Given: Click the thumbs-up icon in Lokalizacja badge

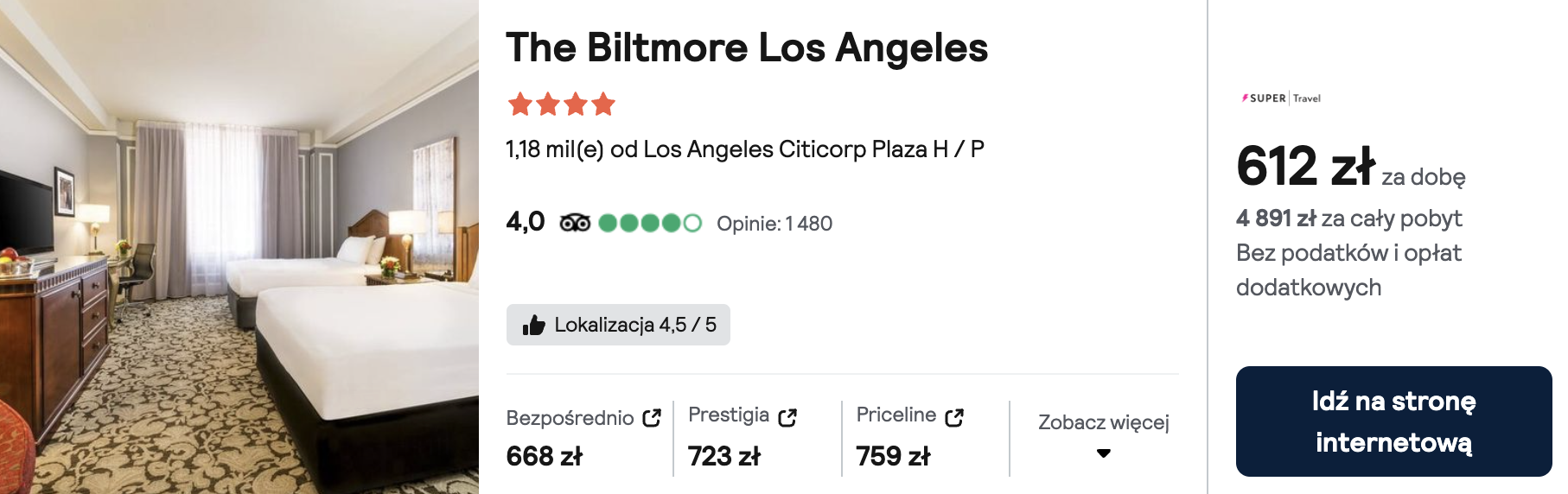Looking at the screenshot, I should (x=534, y=325).
